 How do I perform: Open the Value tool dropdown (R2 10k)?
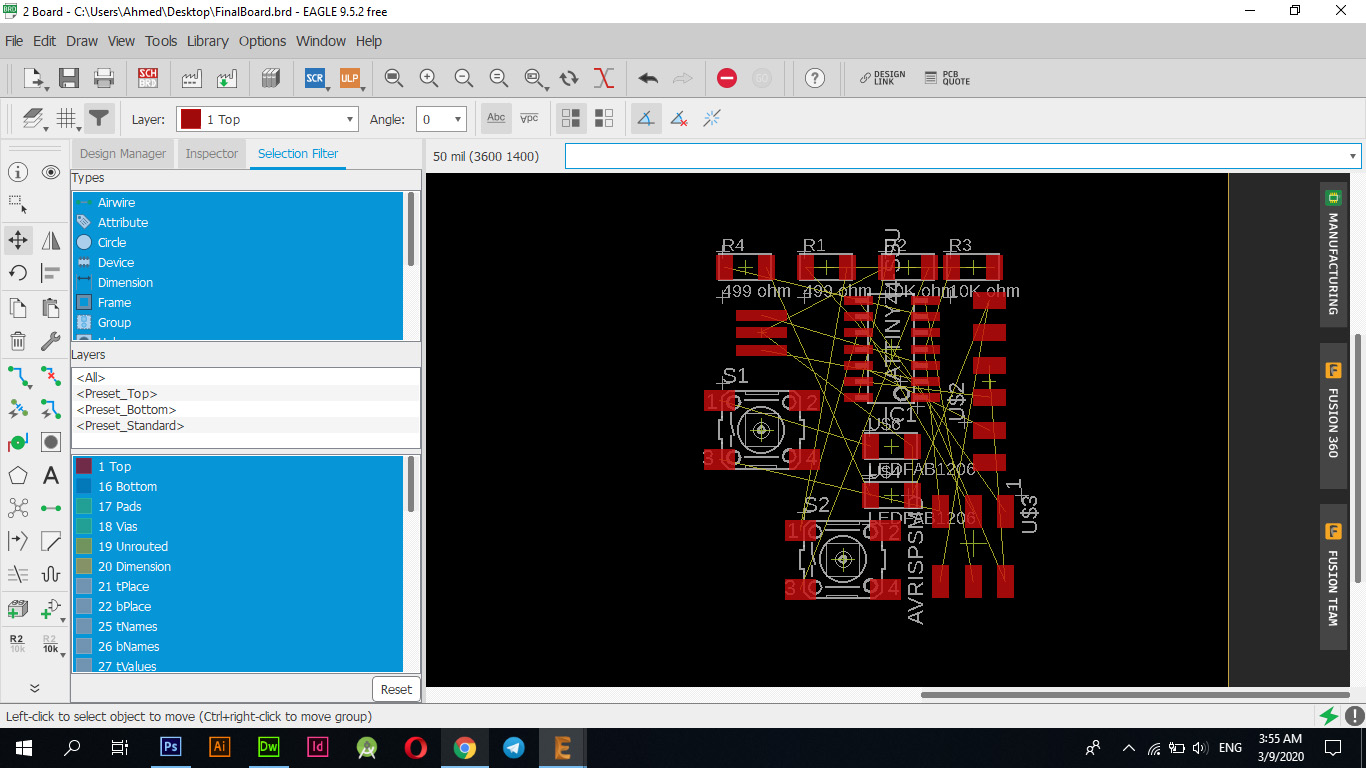(x=51, y=642)
